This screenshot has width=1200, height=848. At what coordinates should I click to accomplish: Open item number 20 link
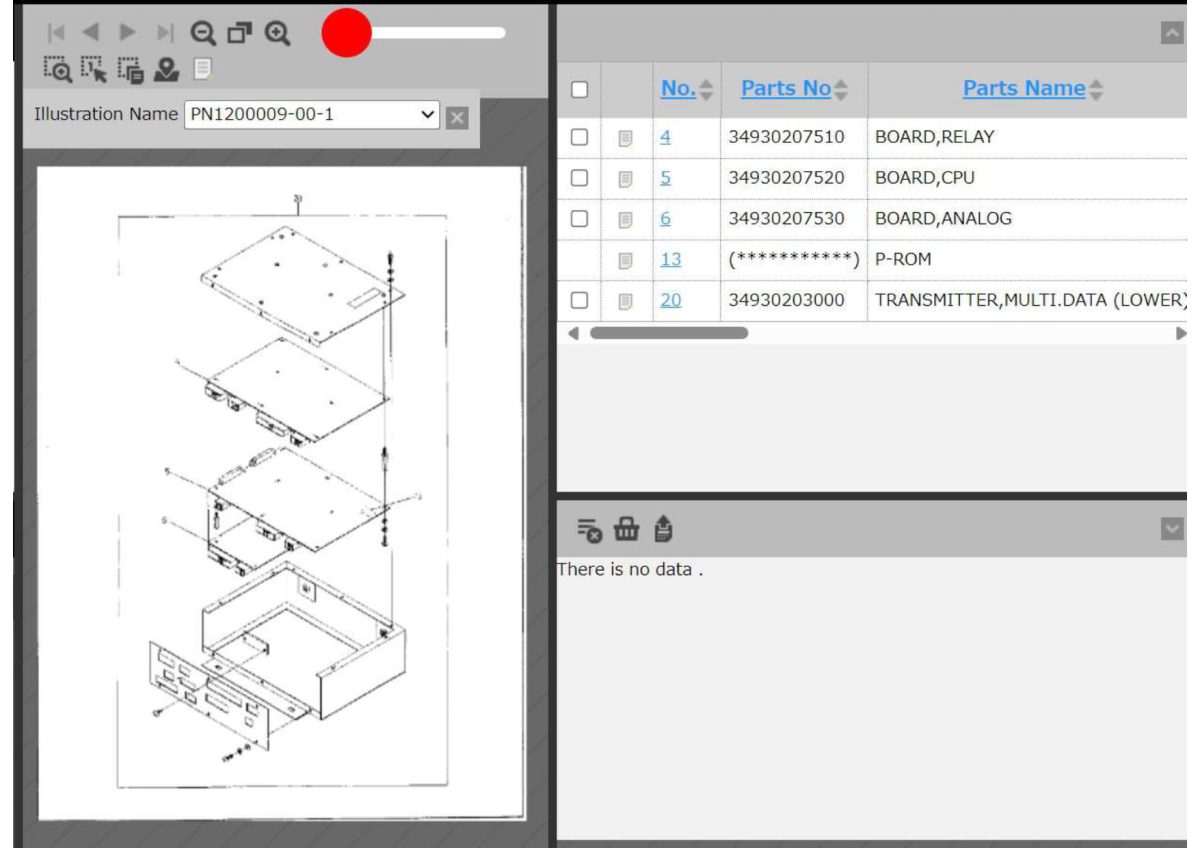pyautogui.click(x=670, y=300)
